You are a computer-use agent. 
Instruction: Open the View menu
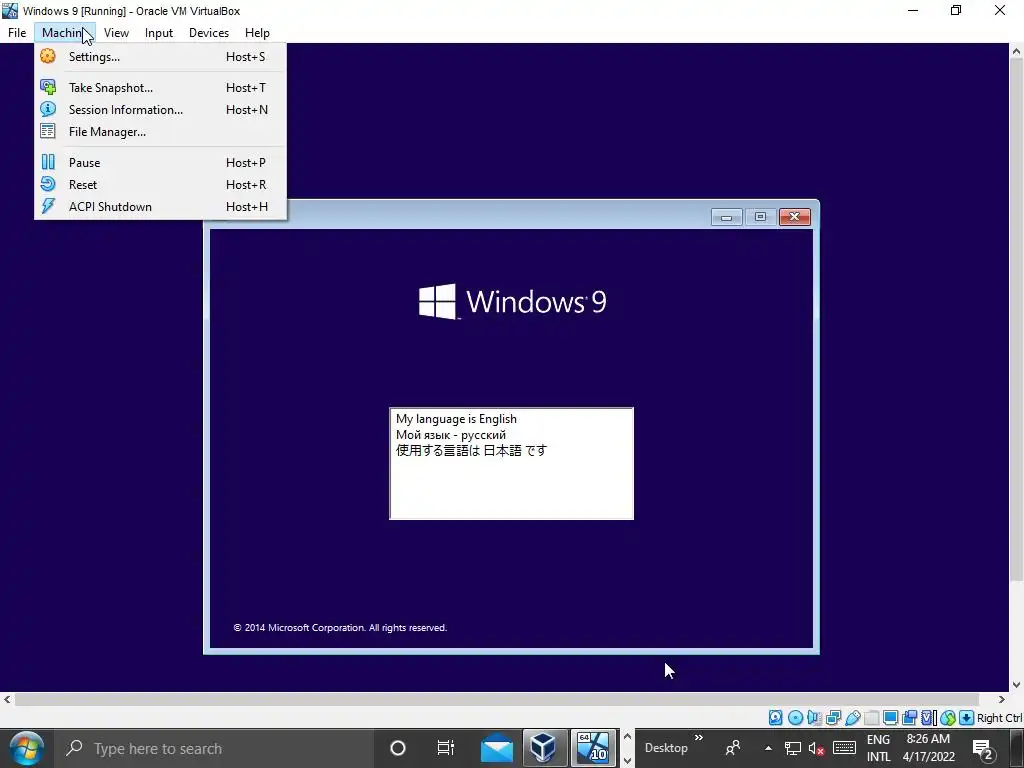116,33
